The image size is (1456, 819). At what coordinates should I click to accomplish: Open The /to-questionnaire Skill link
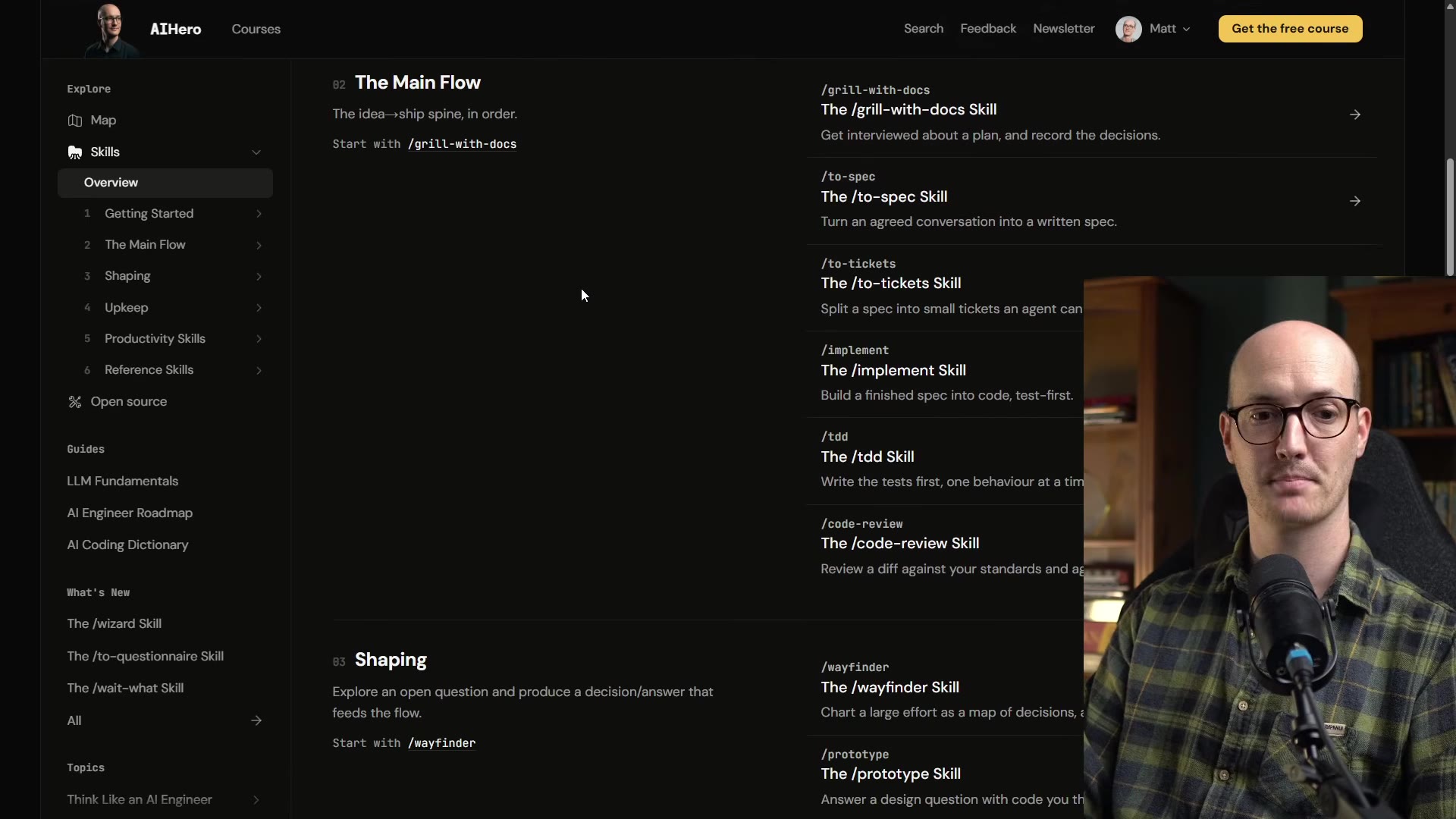click(146, 656)
